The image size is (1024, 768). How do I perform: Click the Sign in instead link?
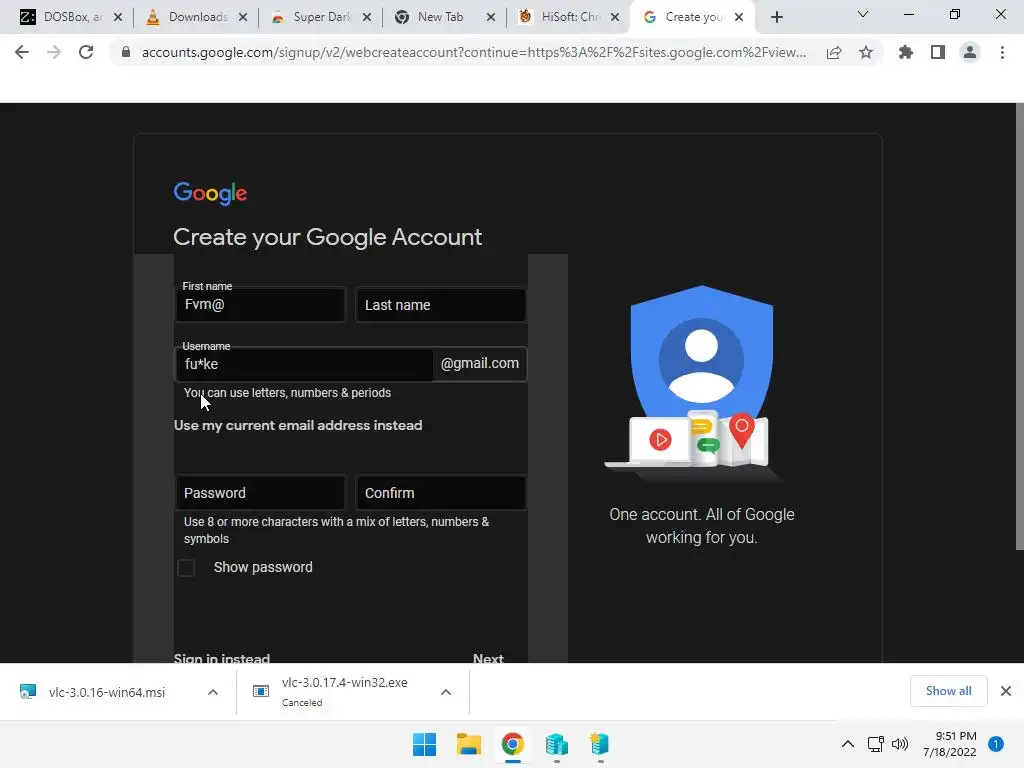(221, 658)
